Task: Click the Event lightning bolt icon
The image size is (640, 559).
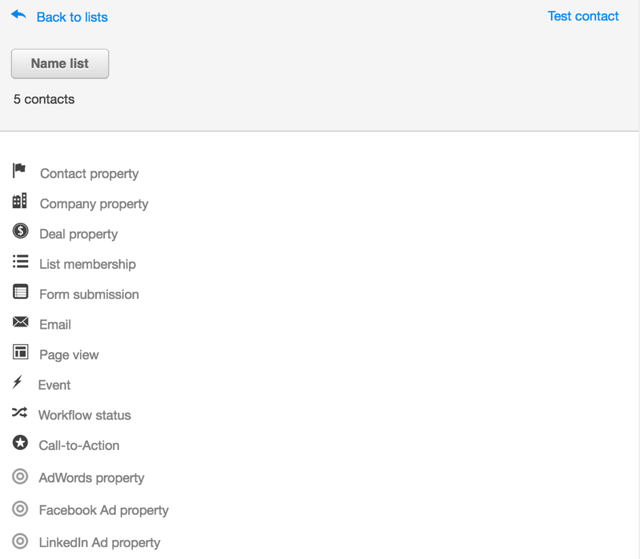Action: point(17,382)
